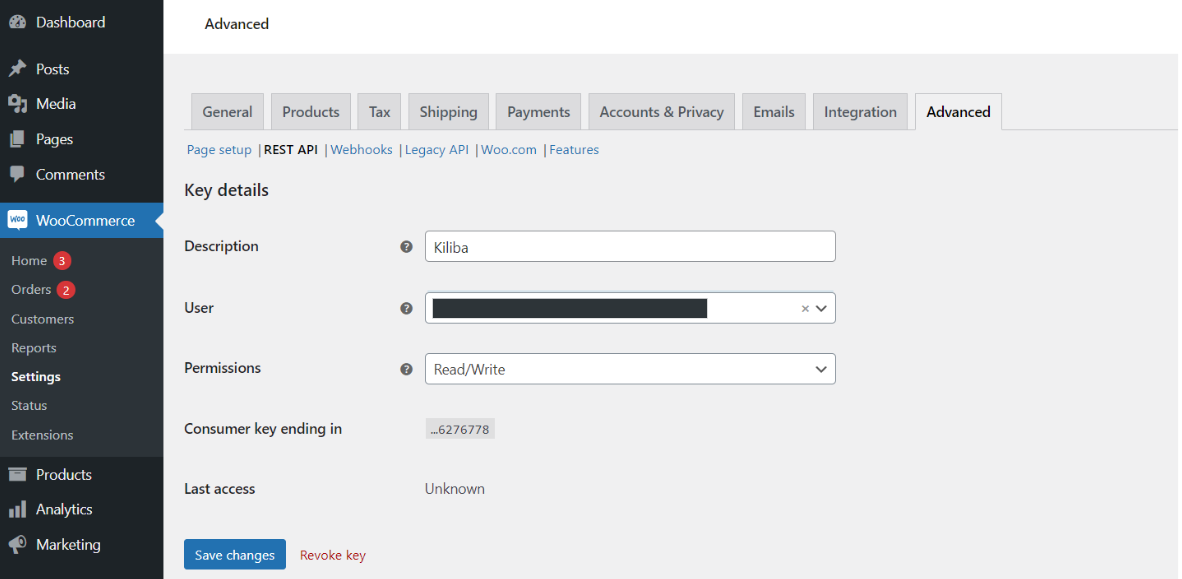Click the Posts pushpin icon
1182x579 pixels.
coord(17,69)
